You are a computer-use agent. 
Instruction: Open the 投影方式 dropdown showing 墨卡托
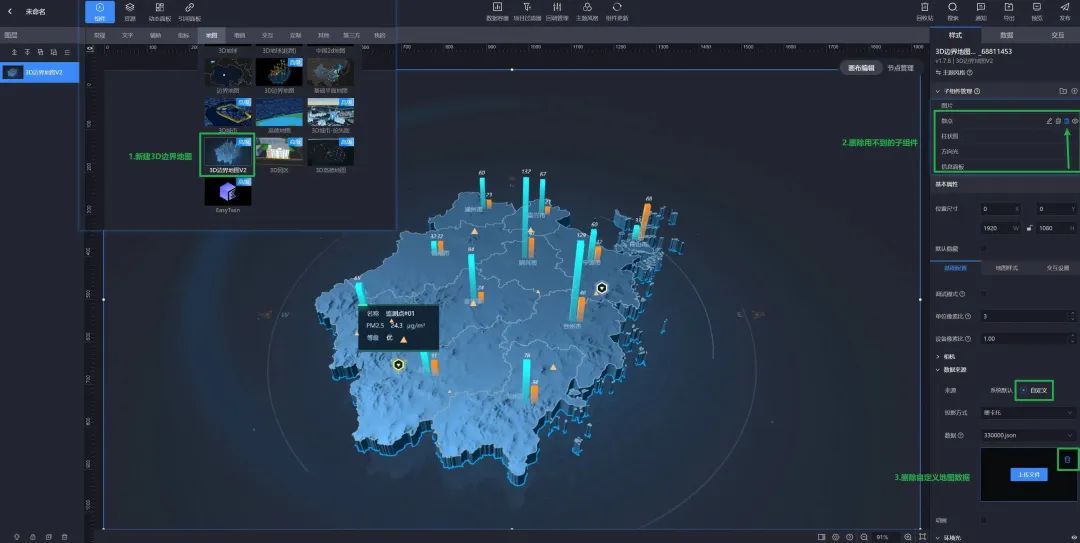tap(1028, 413)
